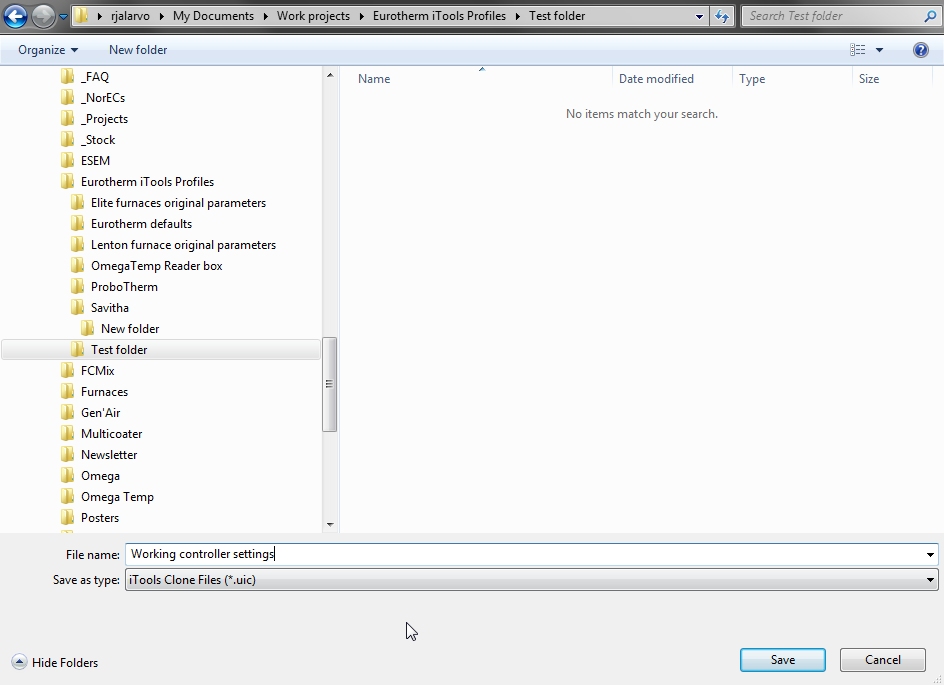This screenshot has height=685, width=944.
Task: Select the Furnaces folder
Action: (x=104, y=392)
